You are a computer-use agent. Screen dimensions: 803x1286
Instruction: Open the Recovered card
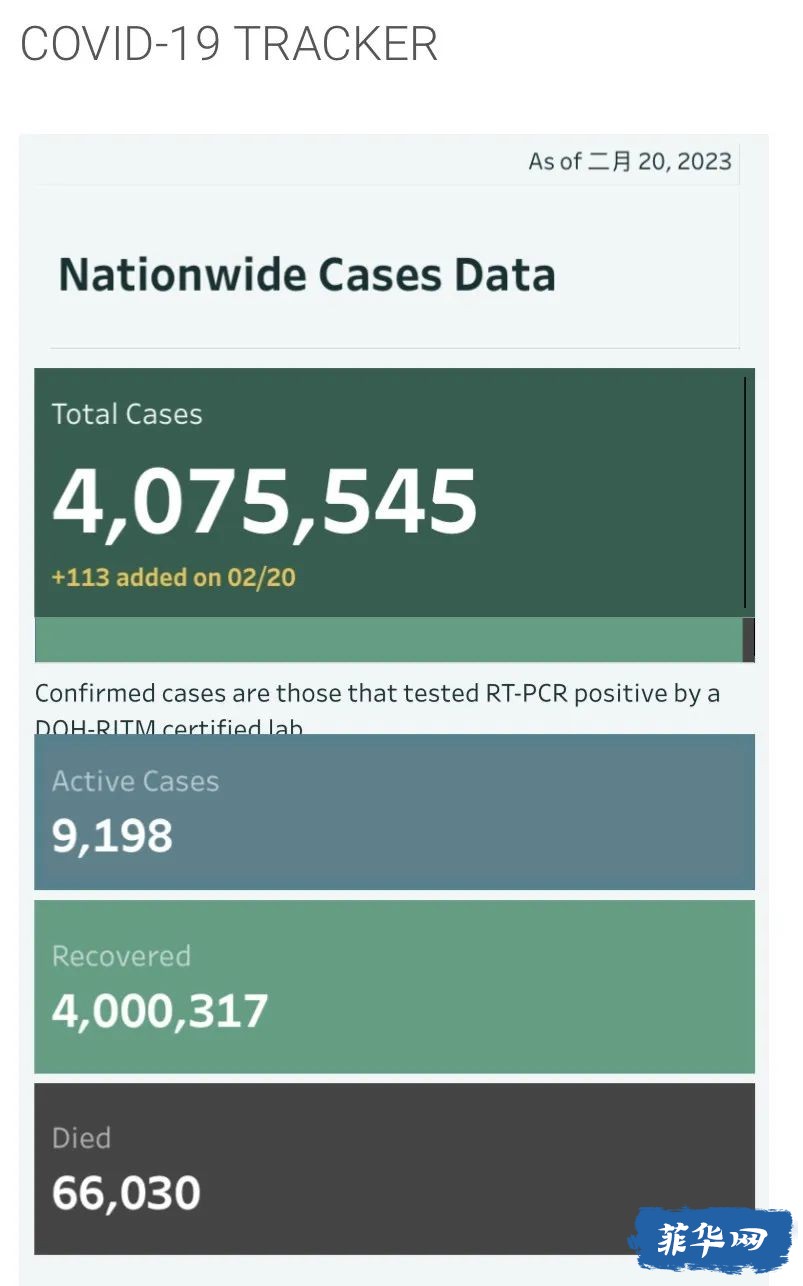point(394,987)
